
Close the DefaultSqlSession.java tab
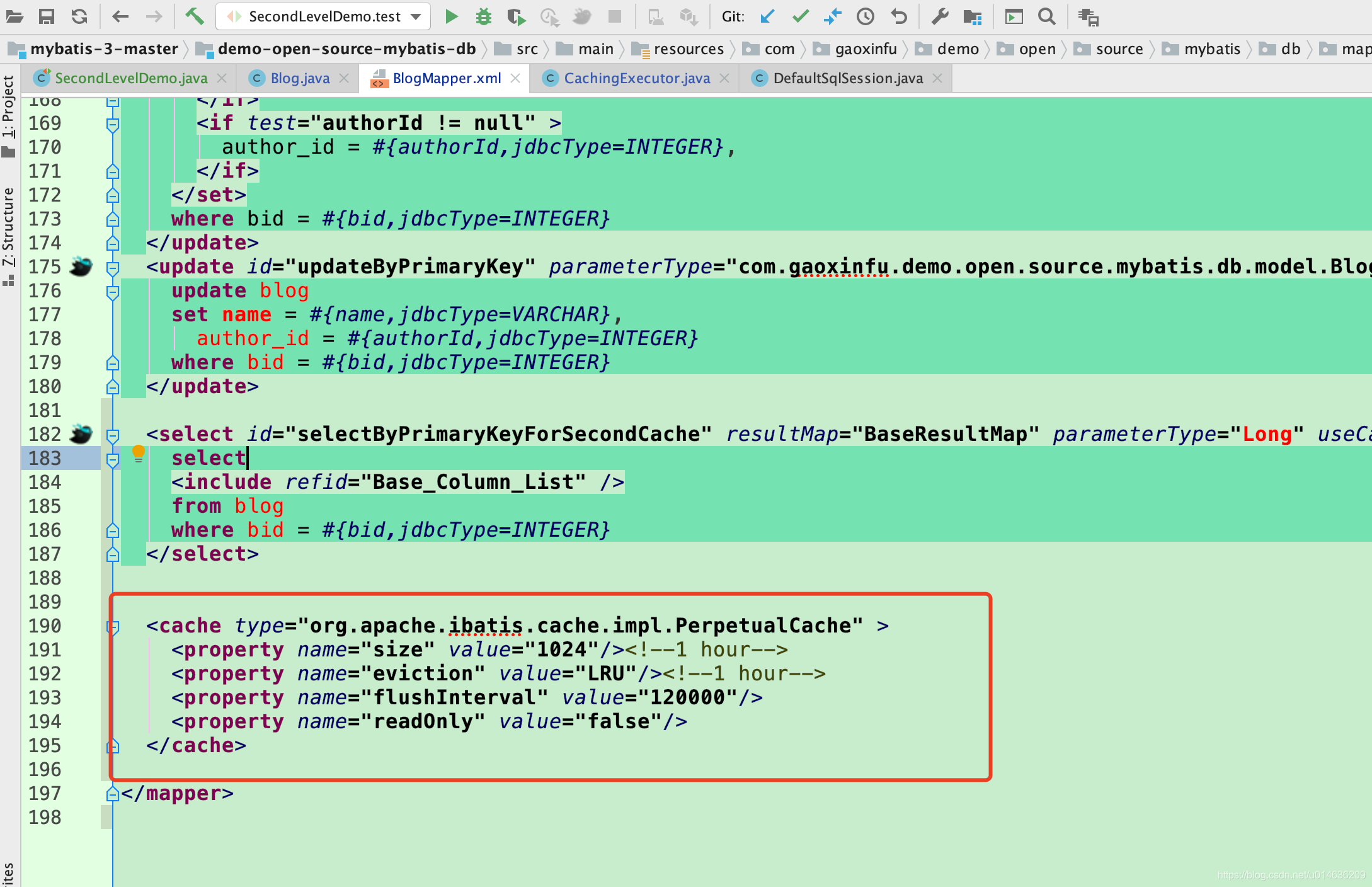pyautogui.click(x=937, y=78)
